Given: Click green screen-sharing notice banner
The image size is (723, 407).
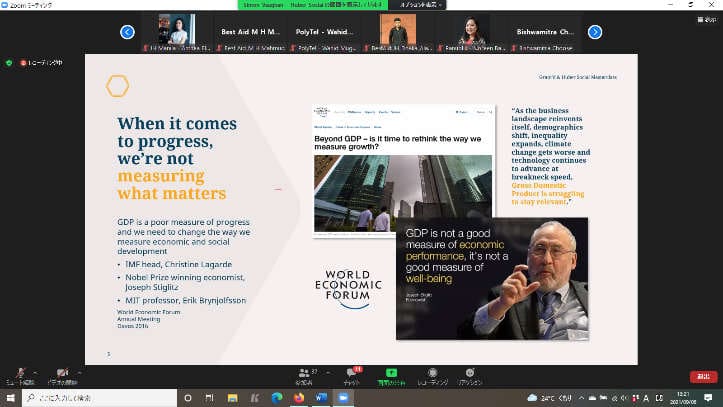Looking at the screenshot, I should click(313, 5).
